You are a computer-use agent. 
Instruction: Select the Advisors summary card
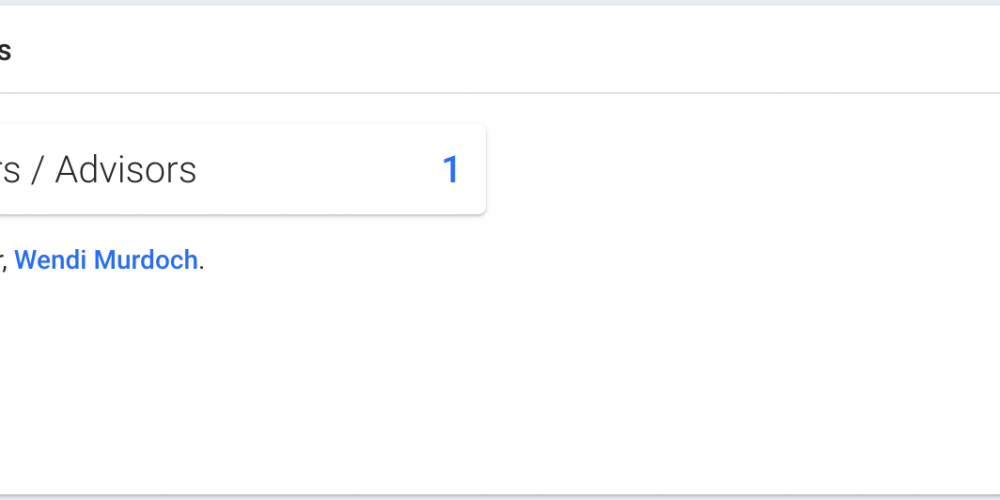[240, 169]
